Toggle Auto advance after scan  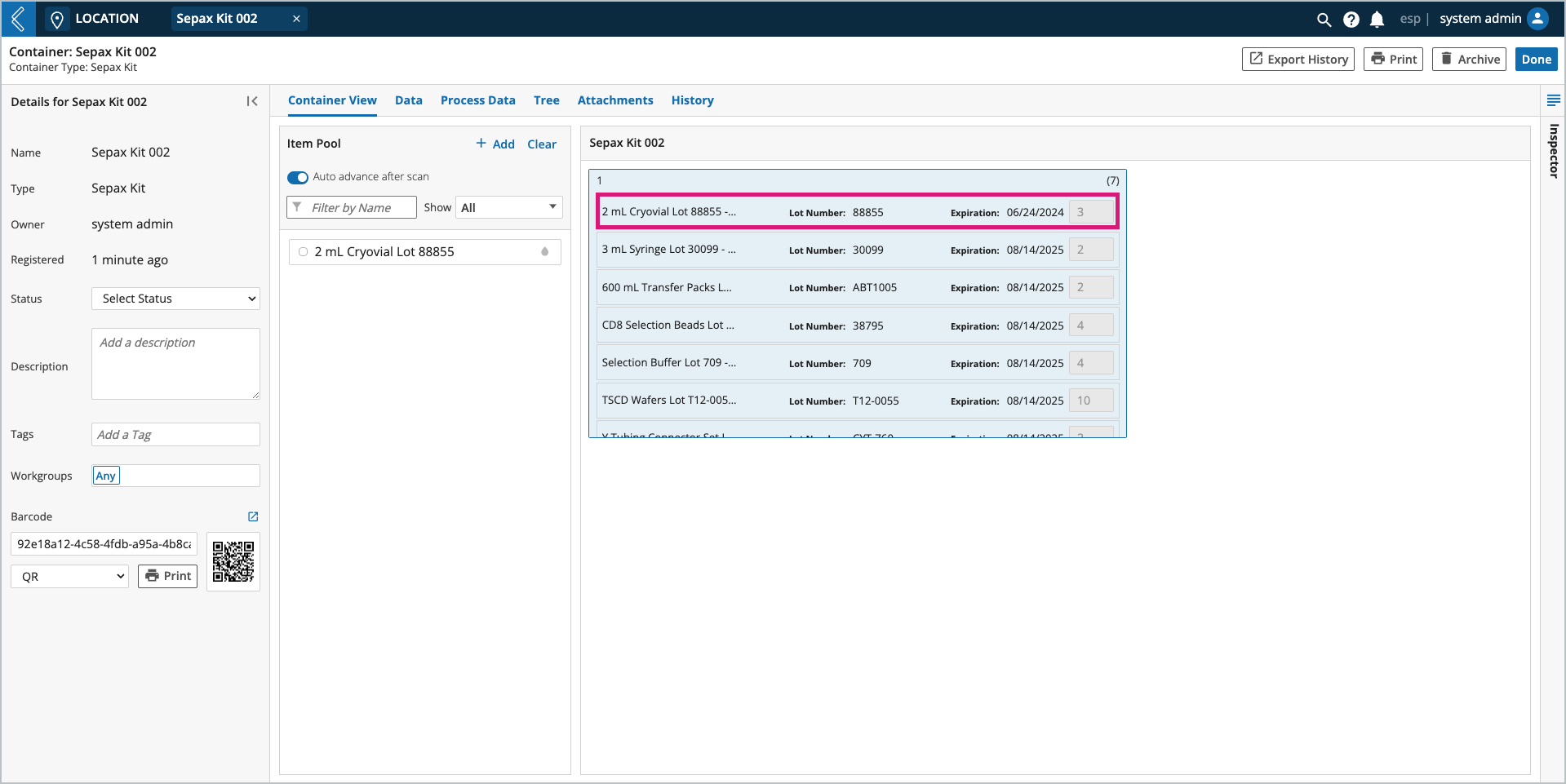298,177
